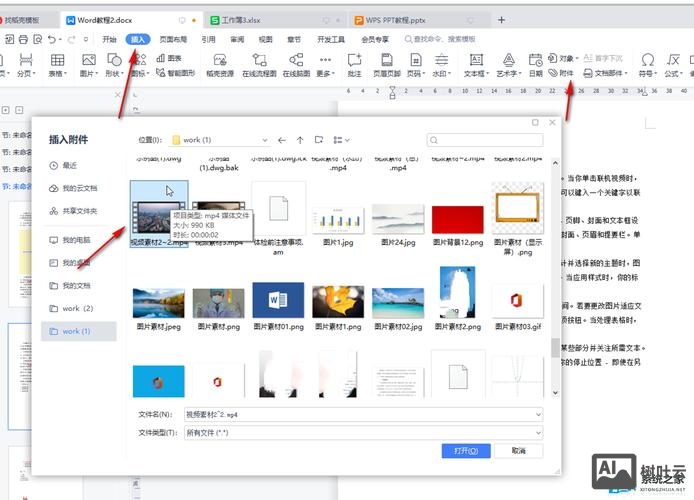Viewport: 694px width, 500px height.
Task: Switch to the 页面布局 (page layout) ribbon tab
Action: (172, 39)
